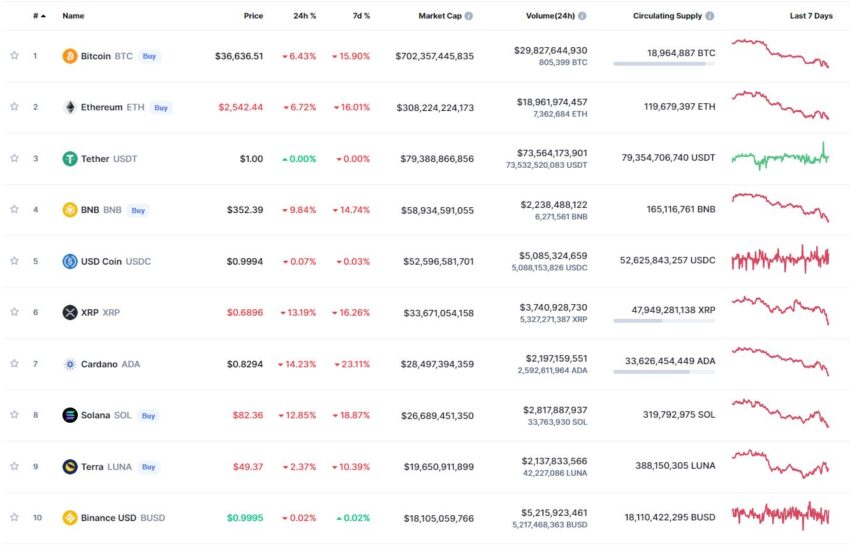
Task: Sort by Market Cap header text
Action: [x=440, y=16]
